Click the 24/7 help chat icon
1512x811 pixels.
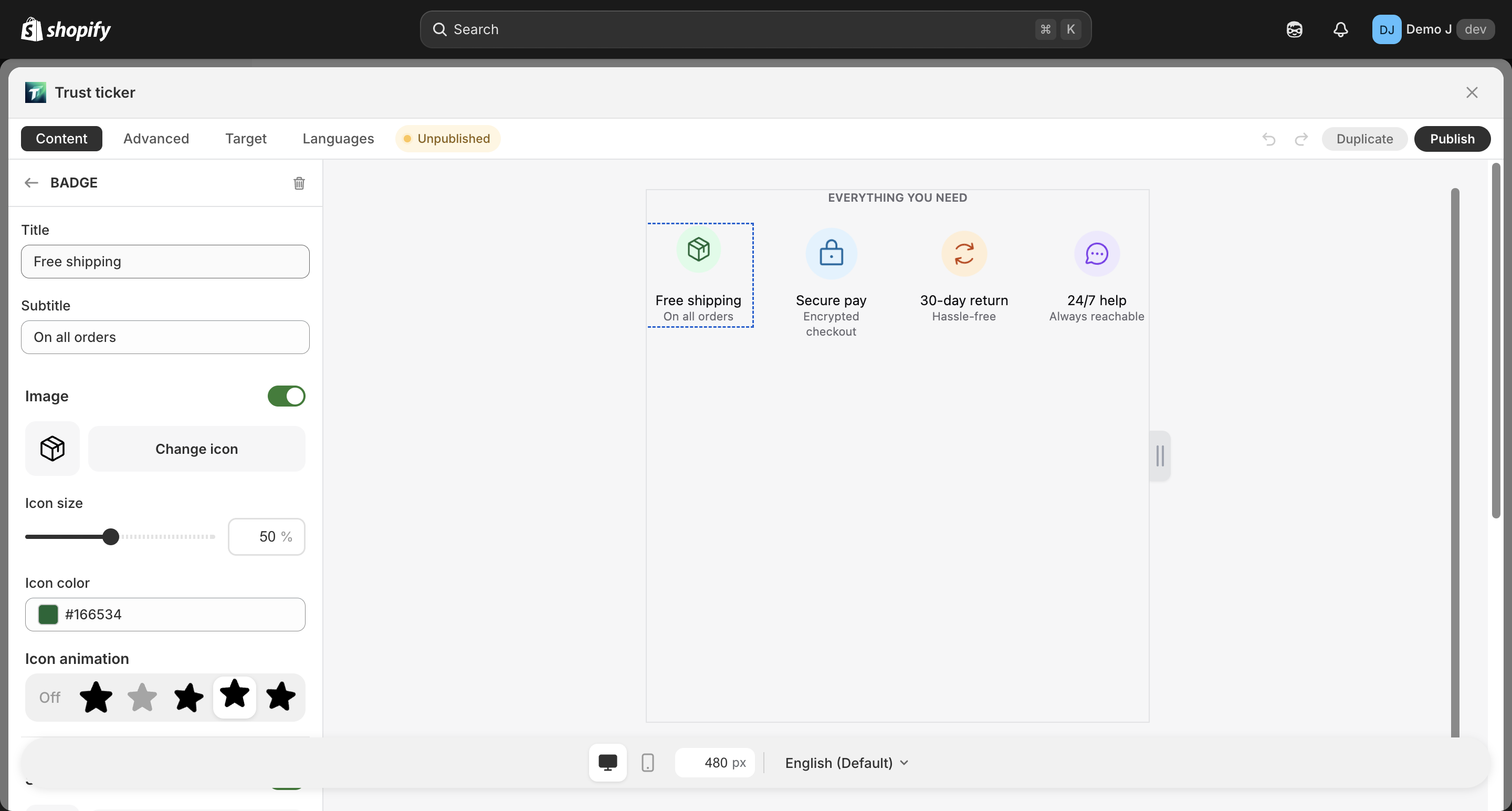[x=1096, y=254]
